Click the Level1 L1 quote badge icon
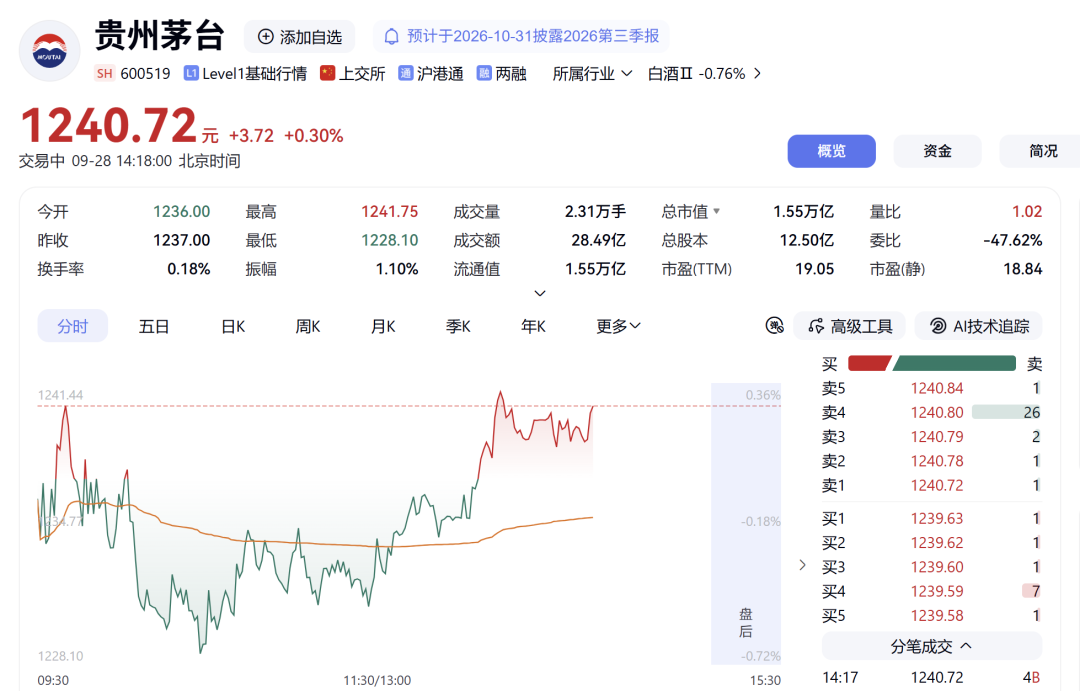 191,73
